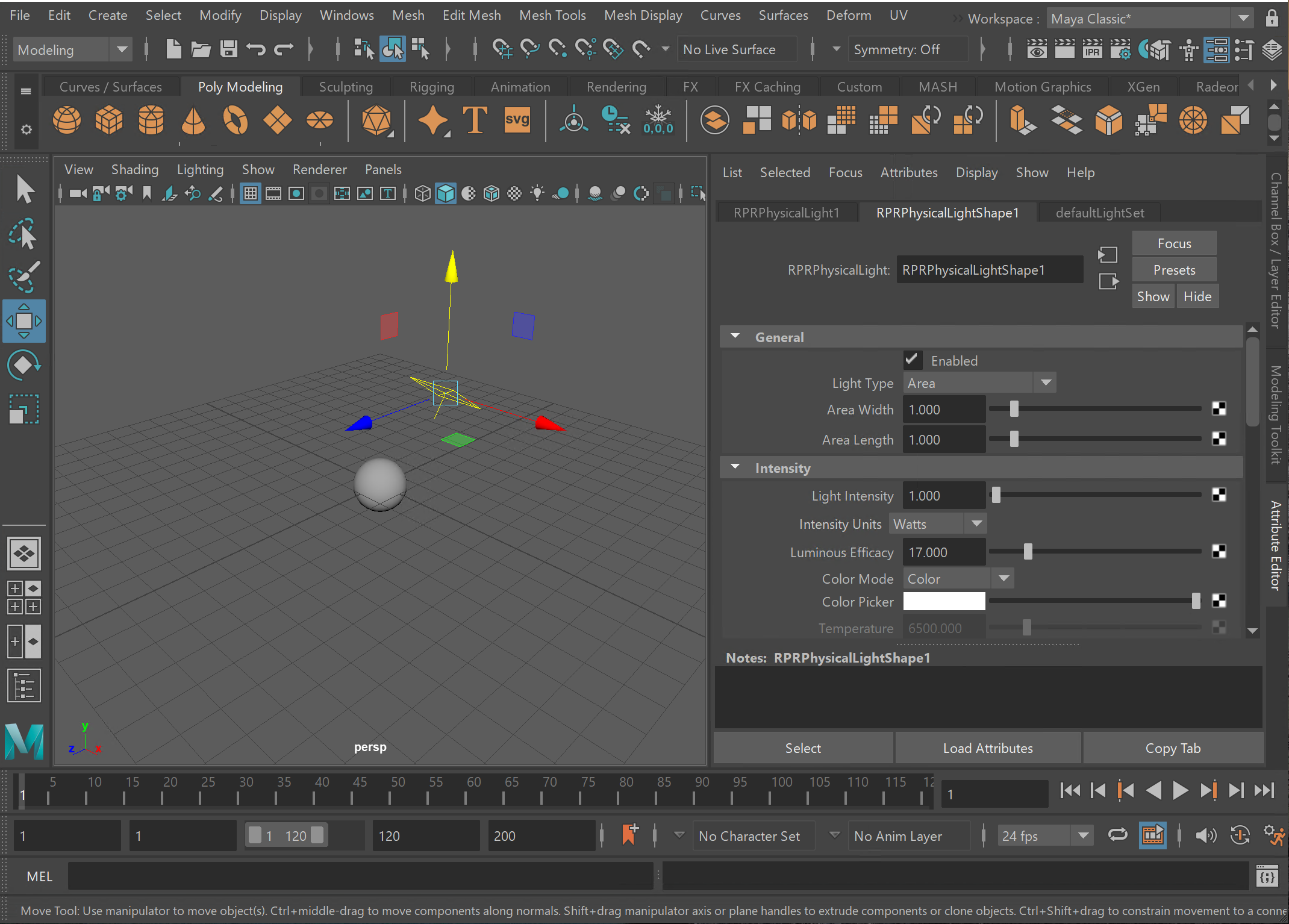This screenshot has height=924, width=1289.
Task: Open the Intensity Units Watts dropdown
Action: 938,524
